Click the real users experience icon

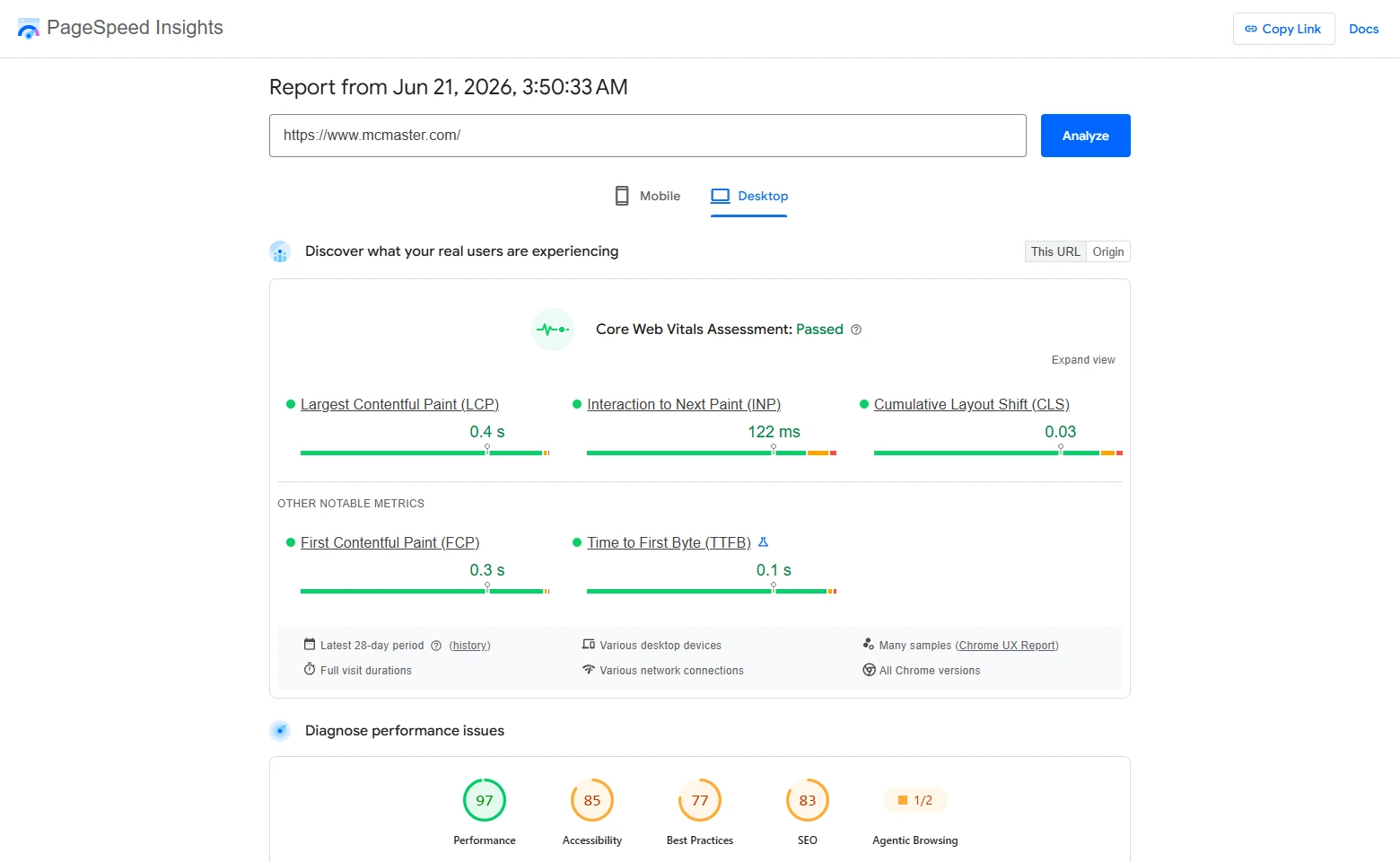[x=280, y=251]
